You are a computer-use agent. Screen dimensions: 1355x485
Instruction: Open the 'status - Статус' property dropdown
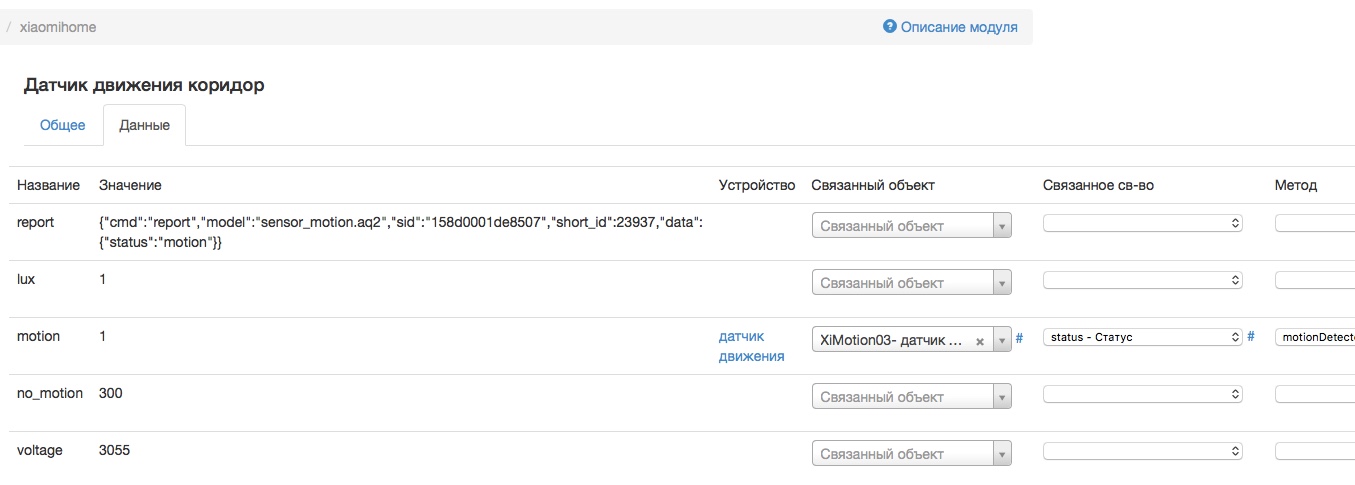pyautogui.click(x=1142, y=338)
